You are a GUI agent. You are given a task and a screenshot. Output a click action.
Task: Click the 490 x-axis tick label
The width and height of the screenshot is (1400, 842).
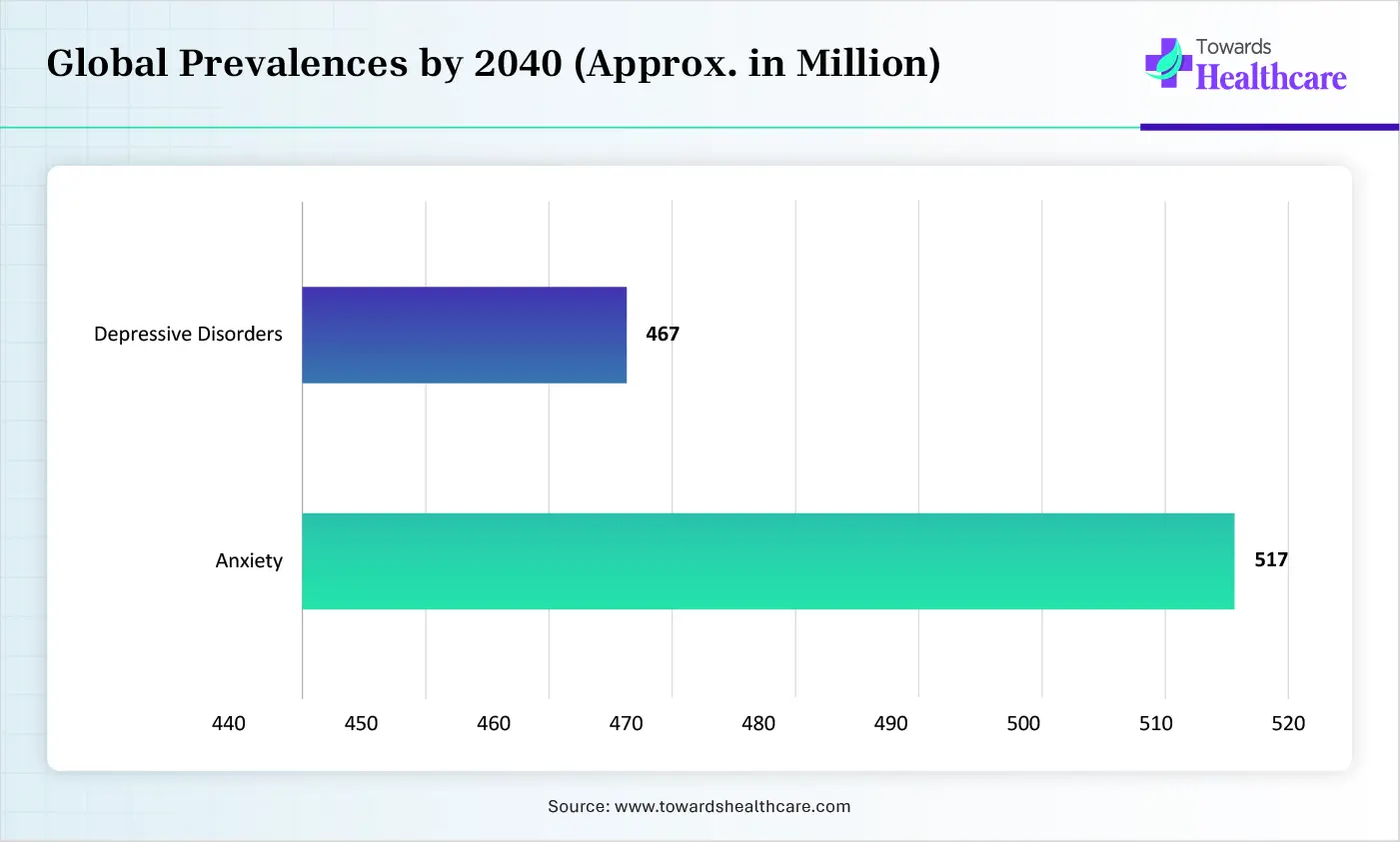890,723
